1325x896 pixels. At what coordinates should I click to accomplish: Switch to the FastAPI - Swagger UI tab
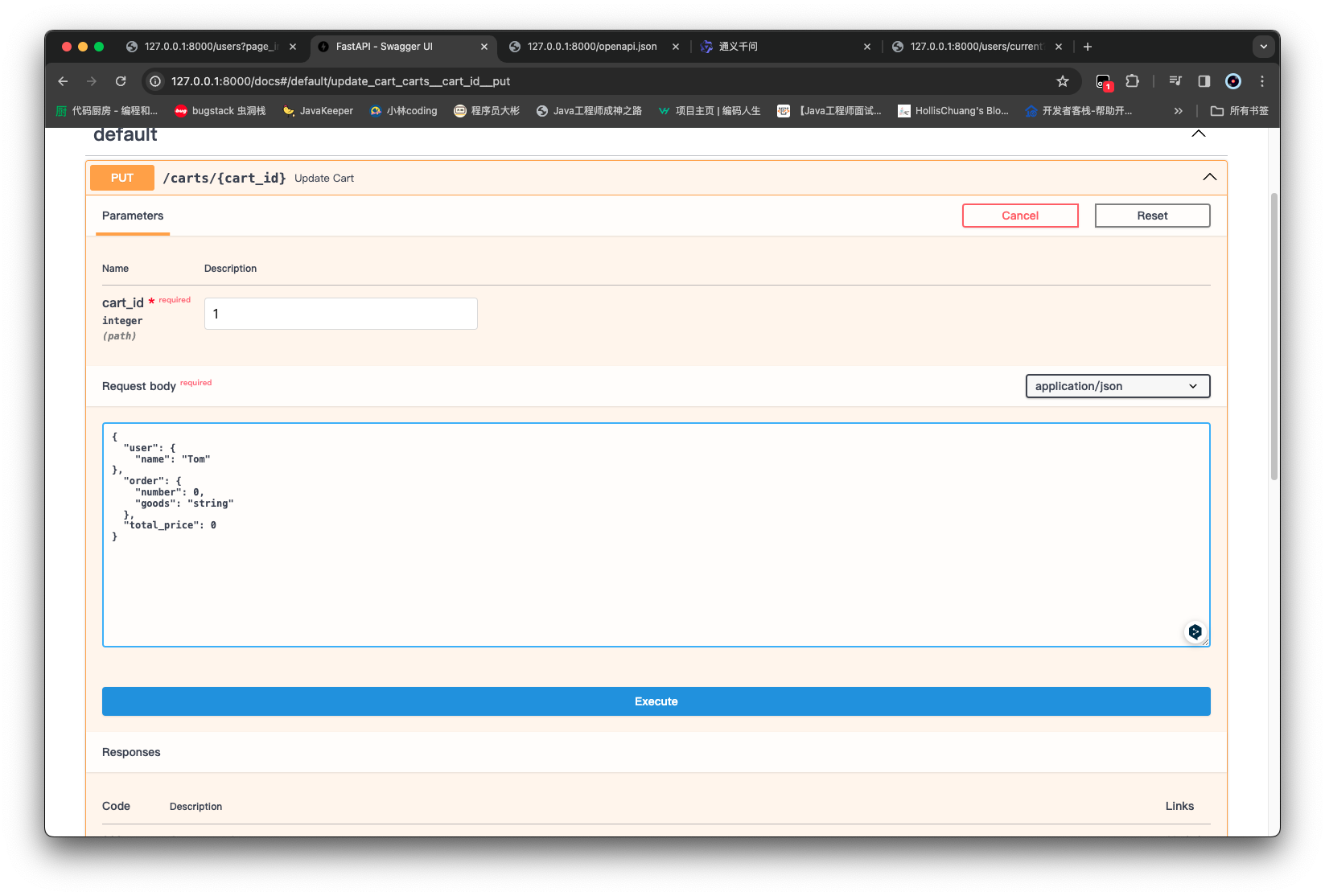(403, 47)
